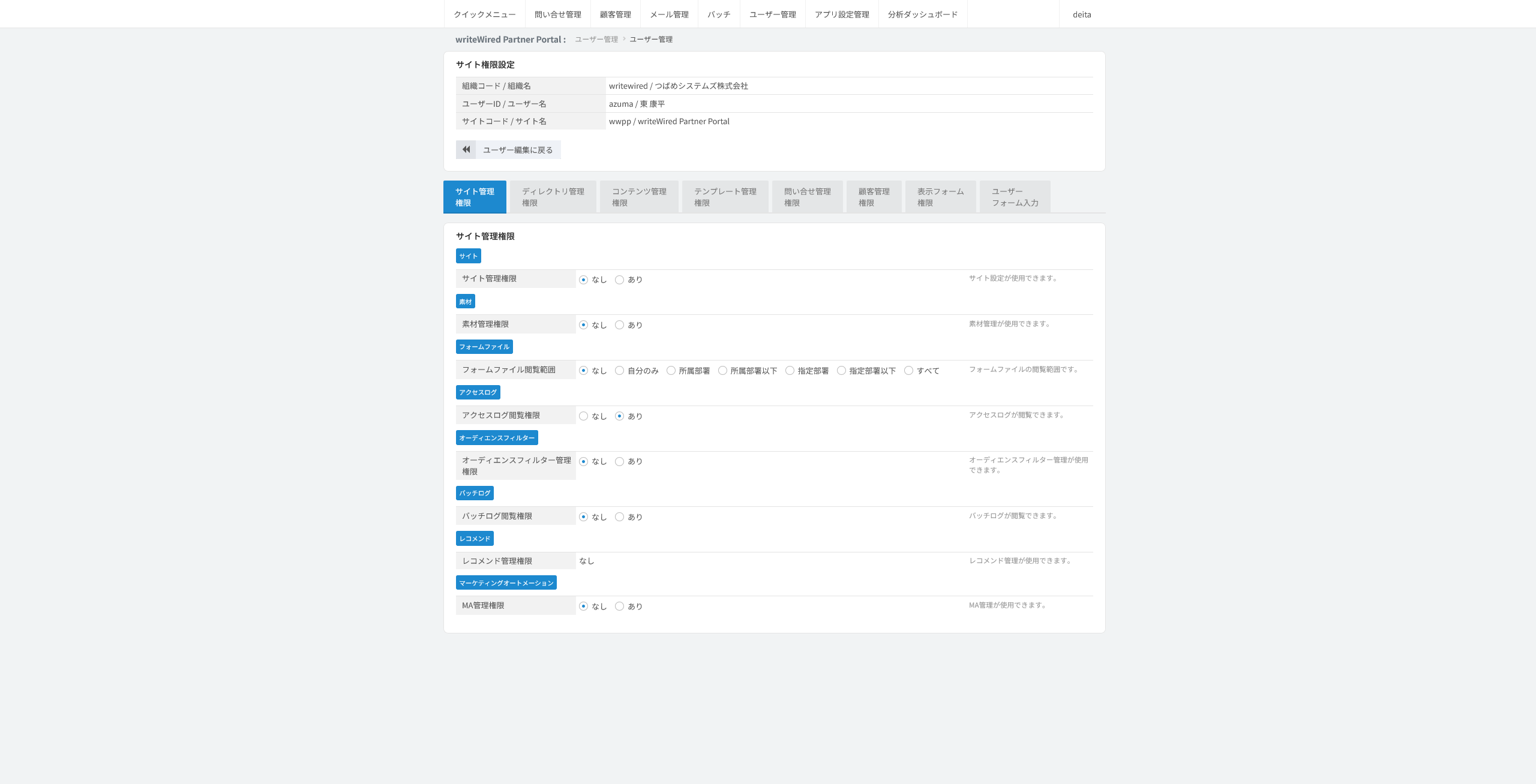Screen dimensions: 1536x784
Task: Set バッチログ閲覧権限 to なし
Action: [x=583, y=517]
